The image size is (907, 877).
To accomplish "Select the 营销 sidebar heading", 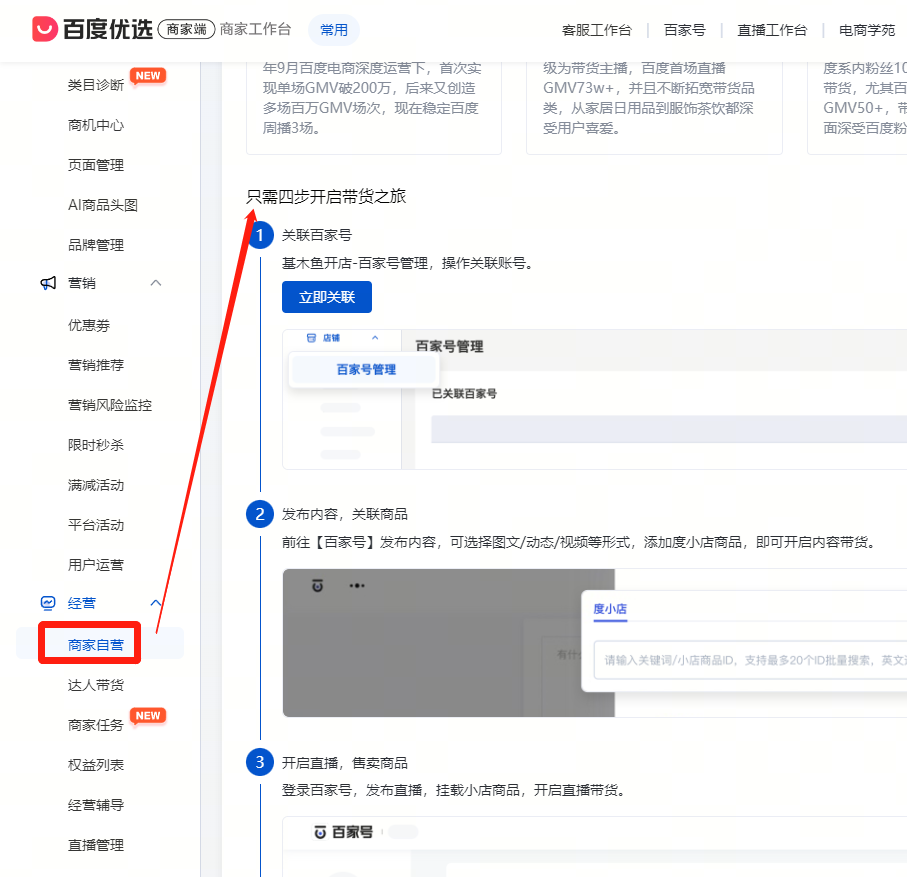I will coord(82,283).
